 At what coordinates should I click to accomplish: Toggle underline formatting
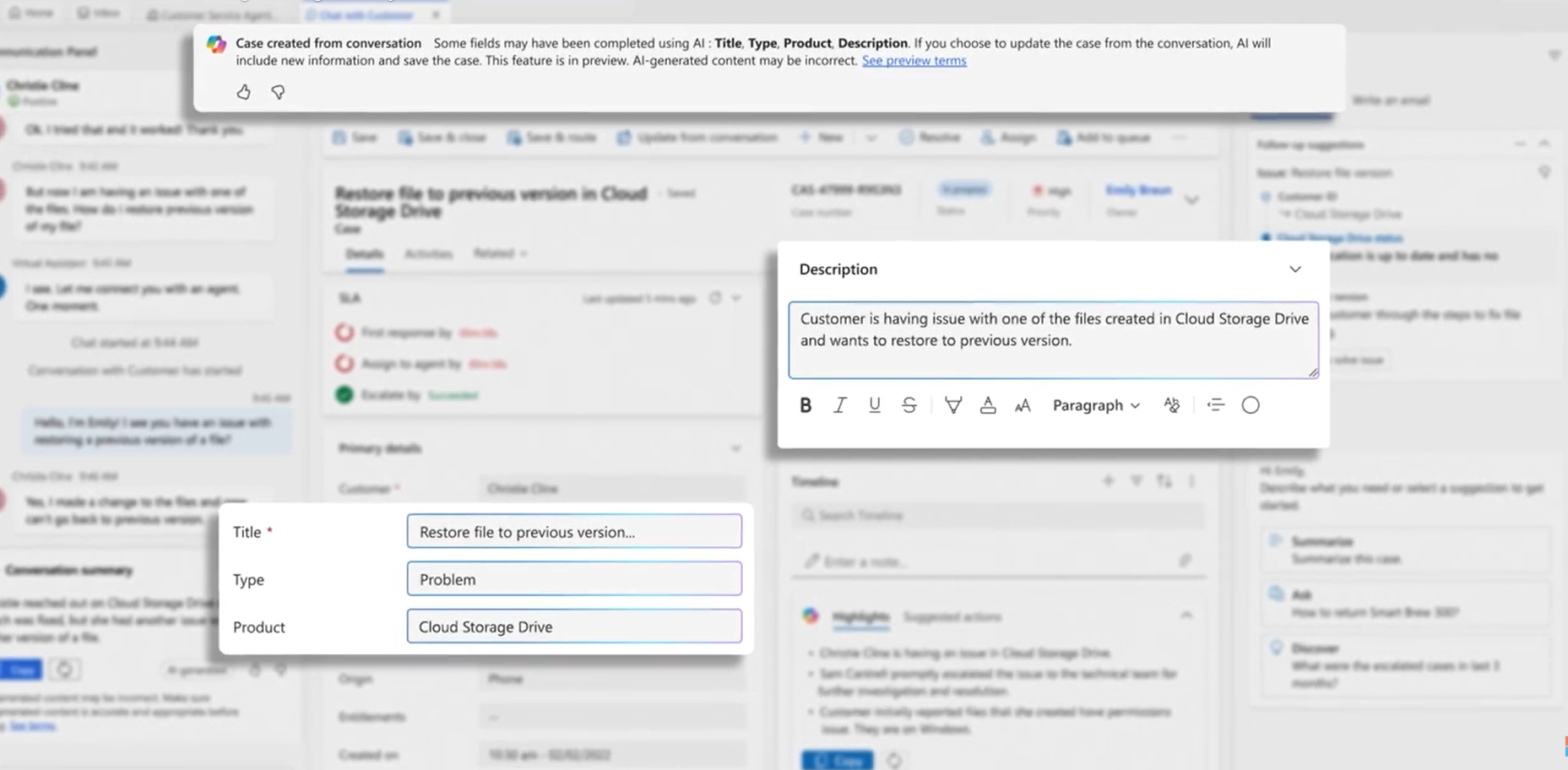[874, 405]
